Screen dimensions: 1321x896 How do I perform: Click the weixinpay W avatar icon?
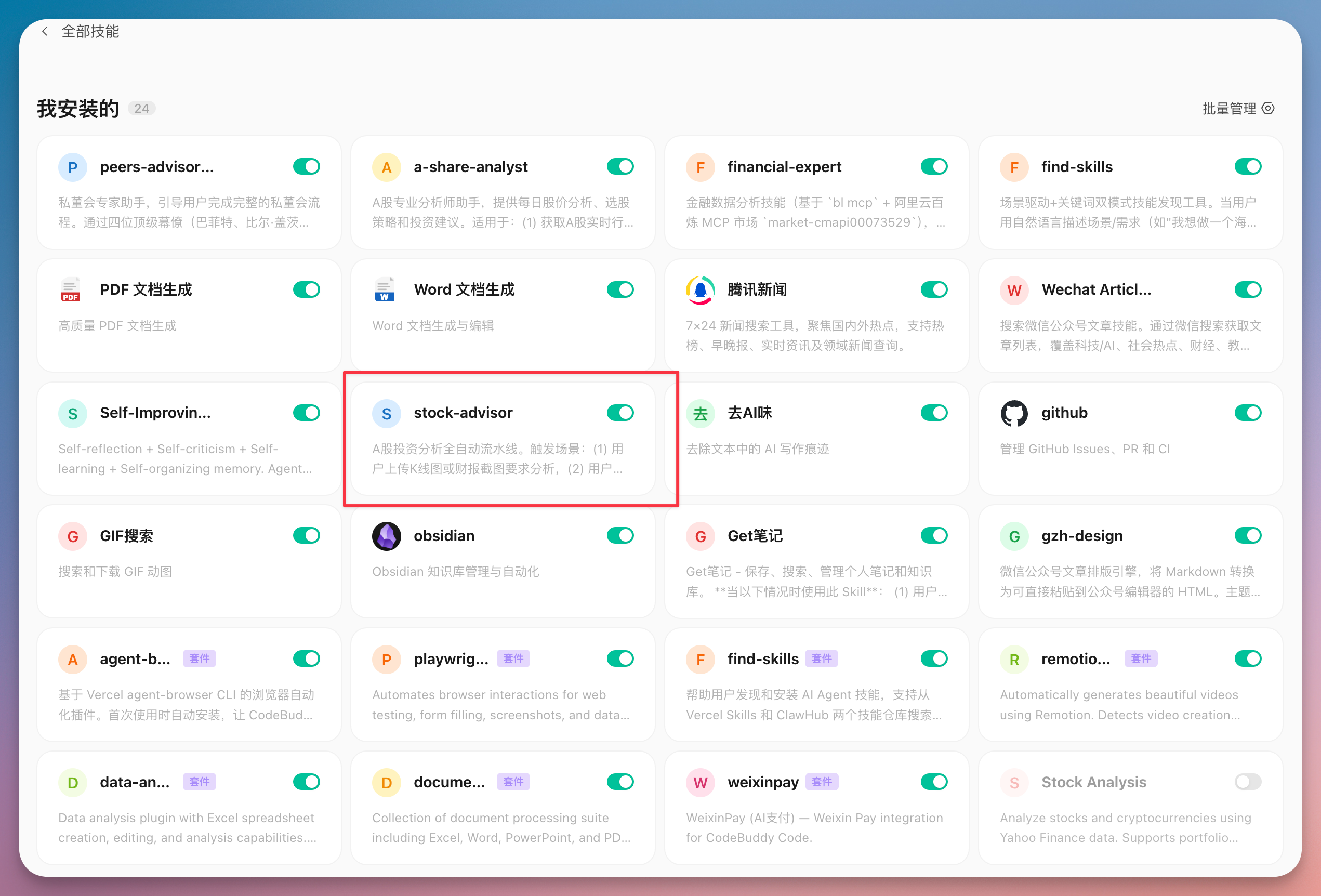point(701,782)
